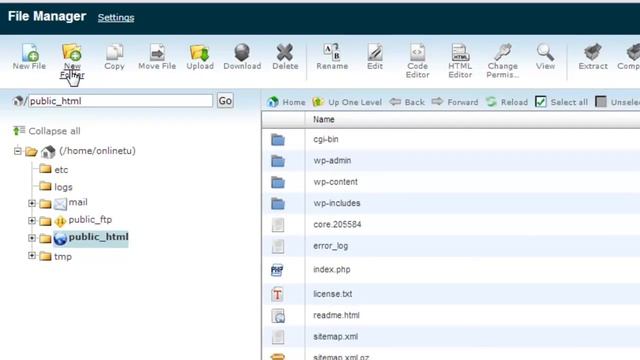
Task: Select the Move File tool
Action: 157,57
